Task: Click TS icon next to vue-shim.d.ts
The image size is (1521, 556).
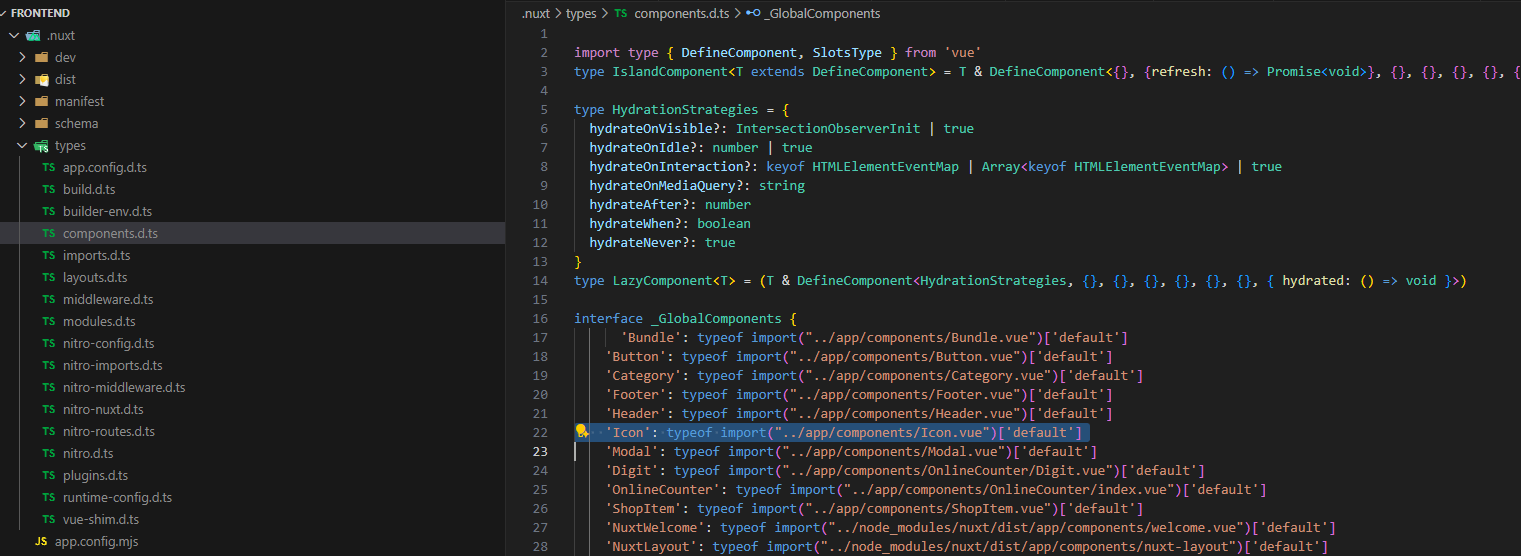Action: pyautogui.click(x=48, y=519)
